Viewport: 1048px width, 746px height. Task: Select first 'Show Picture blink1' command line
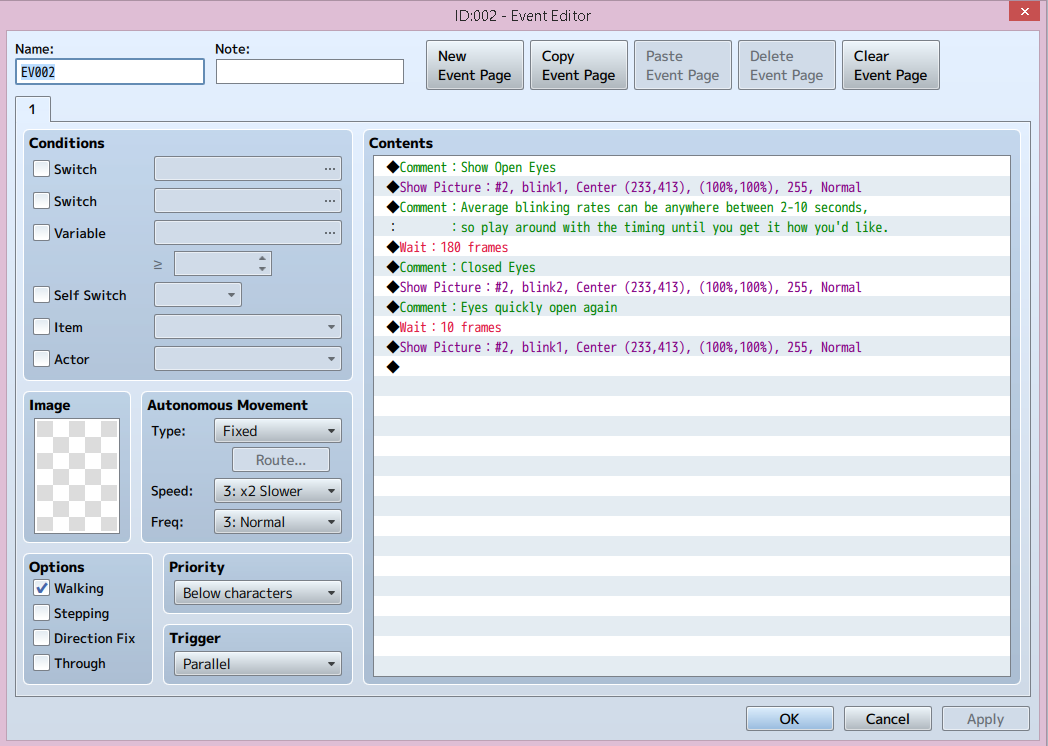click(x=692, y=187)
